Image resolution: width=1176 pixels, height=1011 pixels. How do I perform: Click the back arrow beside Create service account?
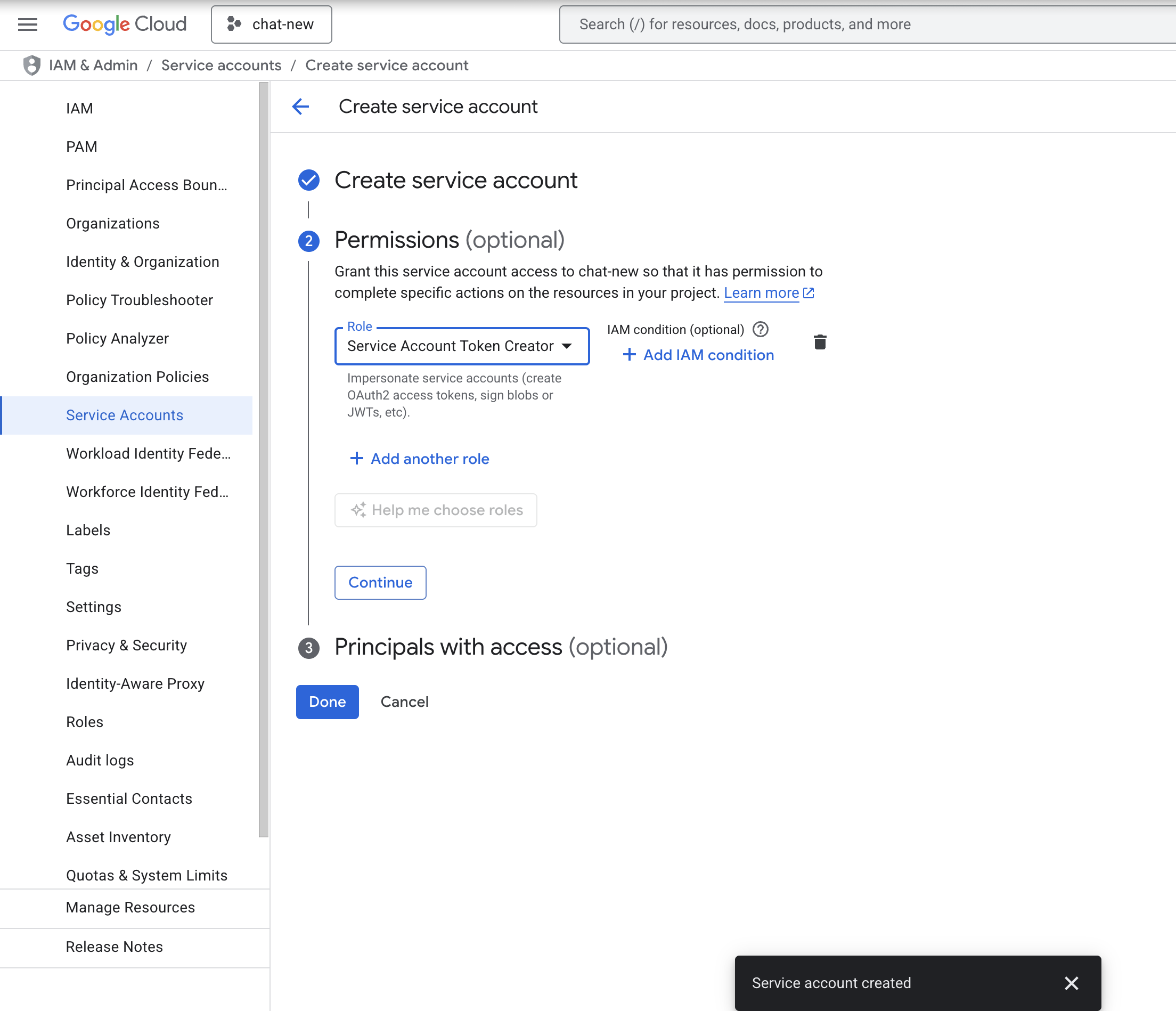pyautogui.click(x=300, y=107)
